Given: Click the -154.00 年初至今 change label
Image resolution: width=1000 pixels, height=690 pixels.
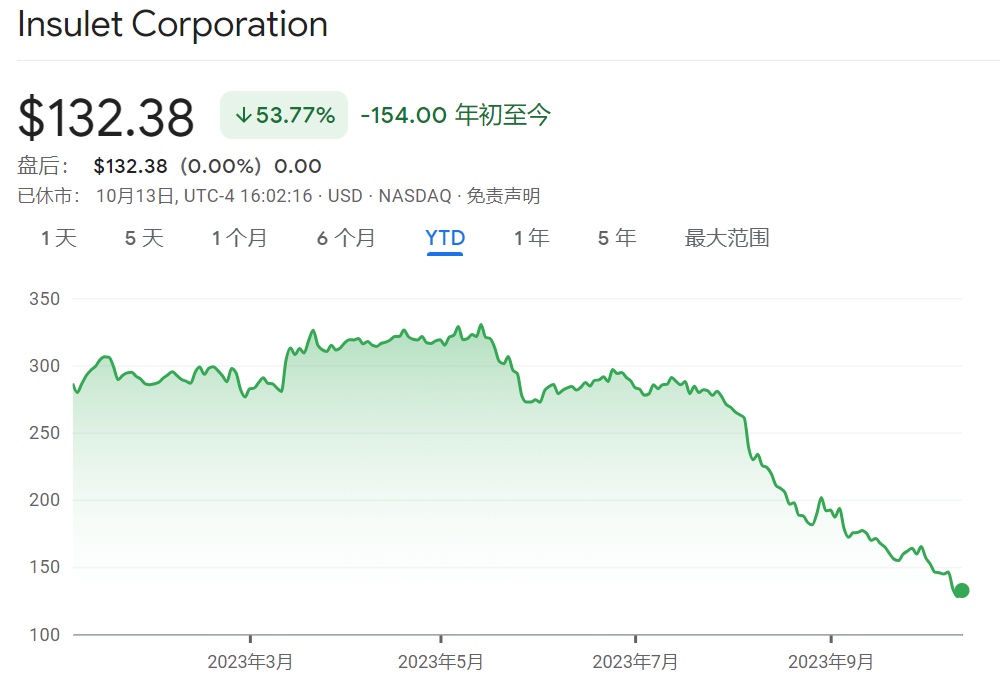Looking at the screenshot, I should 455,115.
